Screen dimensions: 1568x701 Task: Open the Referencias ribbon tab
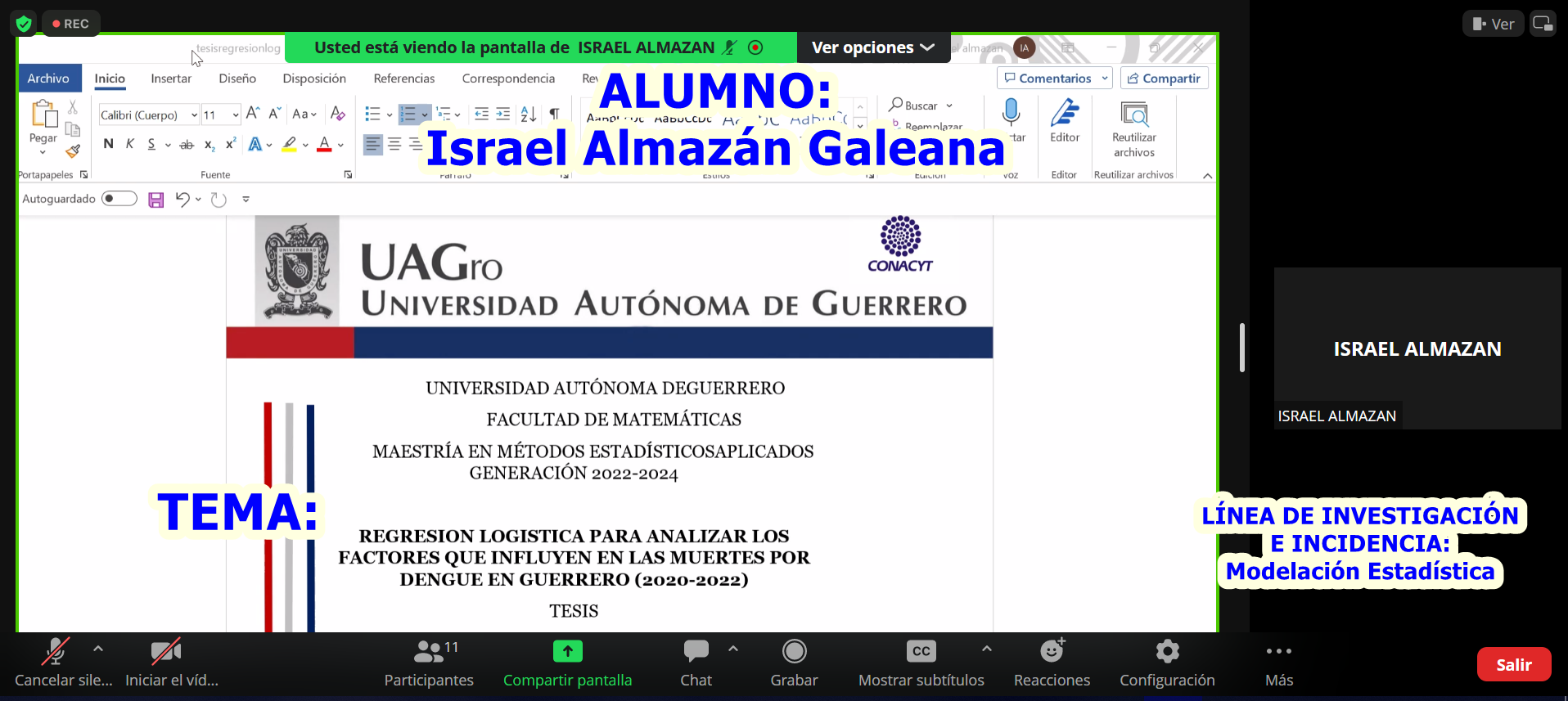tap(403, 79)
